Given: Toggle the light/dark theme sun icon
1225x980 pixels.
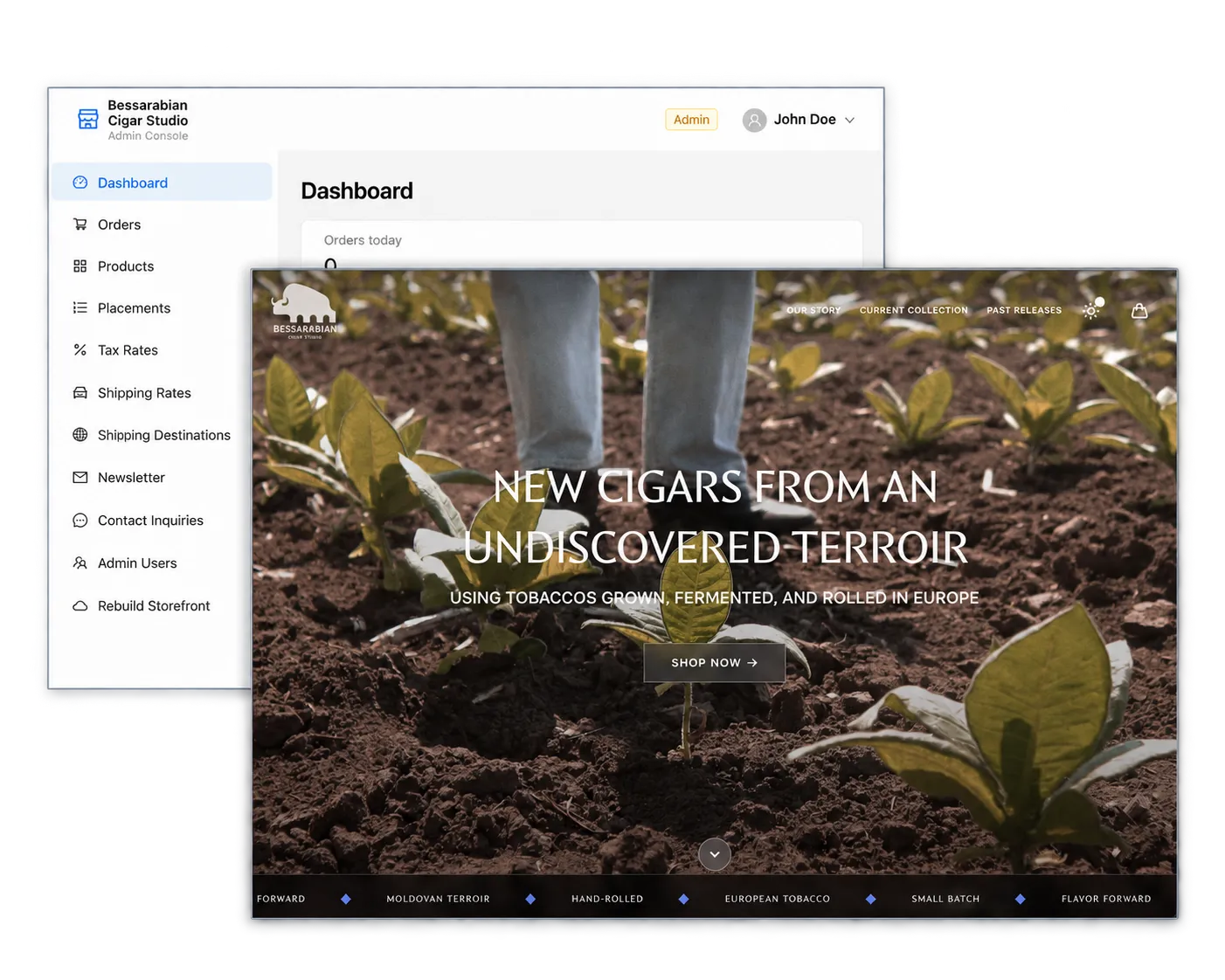Looking at the screenshot, I should (1091, 311).
